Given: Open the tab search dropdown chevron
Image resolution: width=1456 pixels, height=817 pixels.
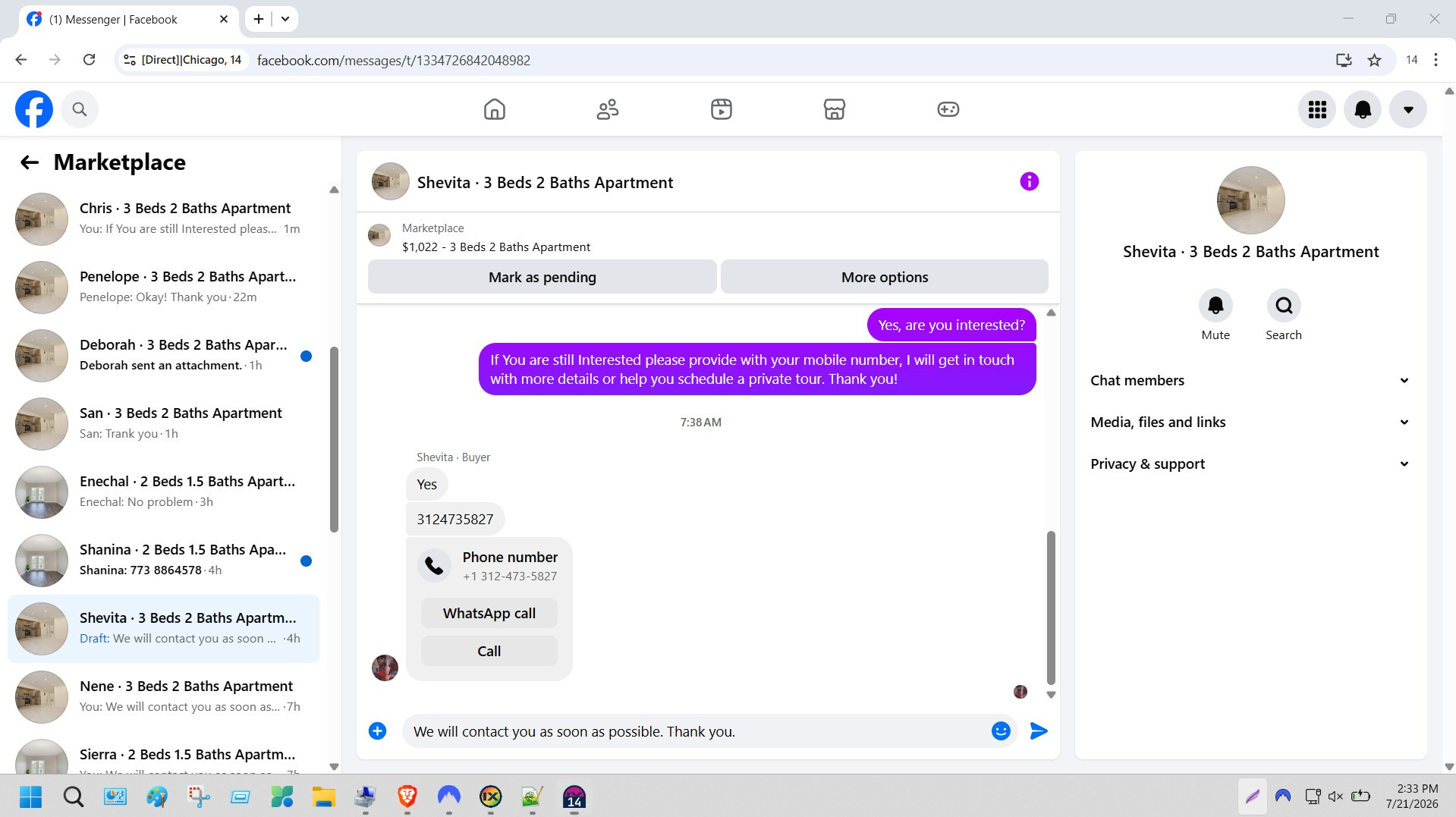Looking at the screenshot, I should [x=285, y=19].
